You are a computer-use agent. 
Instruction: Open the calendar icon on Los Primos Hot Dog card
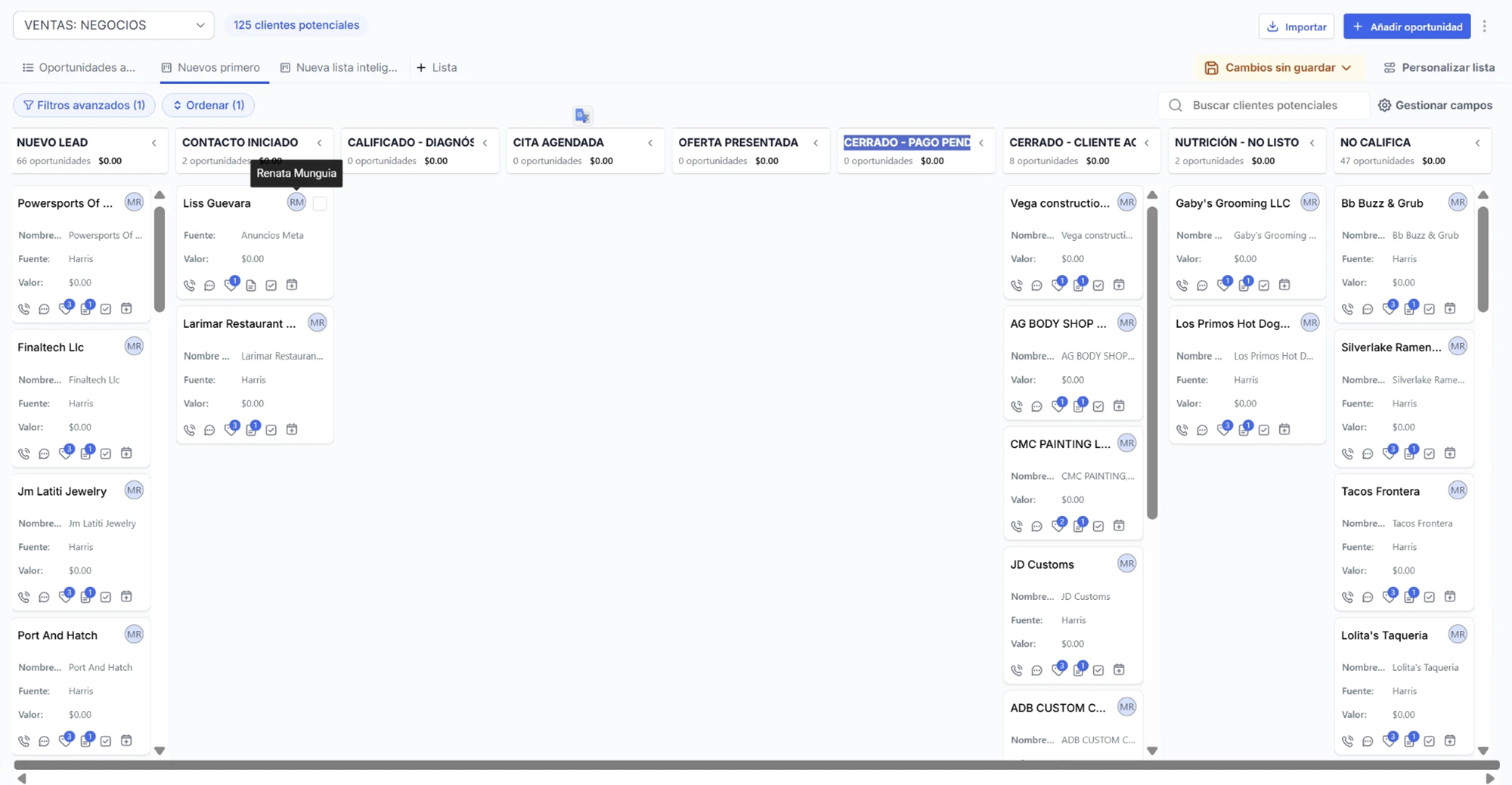(1284, 430)
